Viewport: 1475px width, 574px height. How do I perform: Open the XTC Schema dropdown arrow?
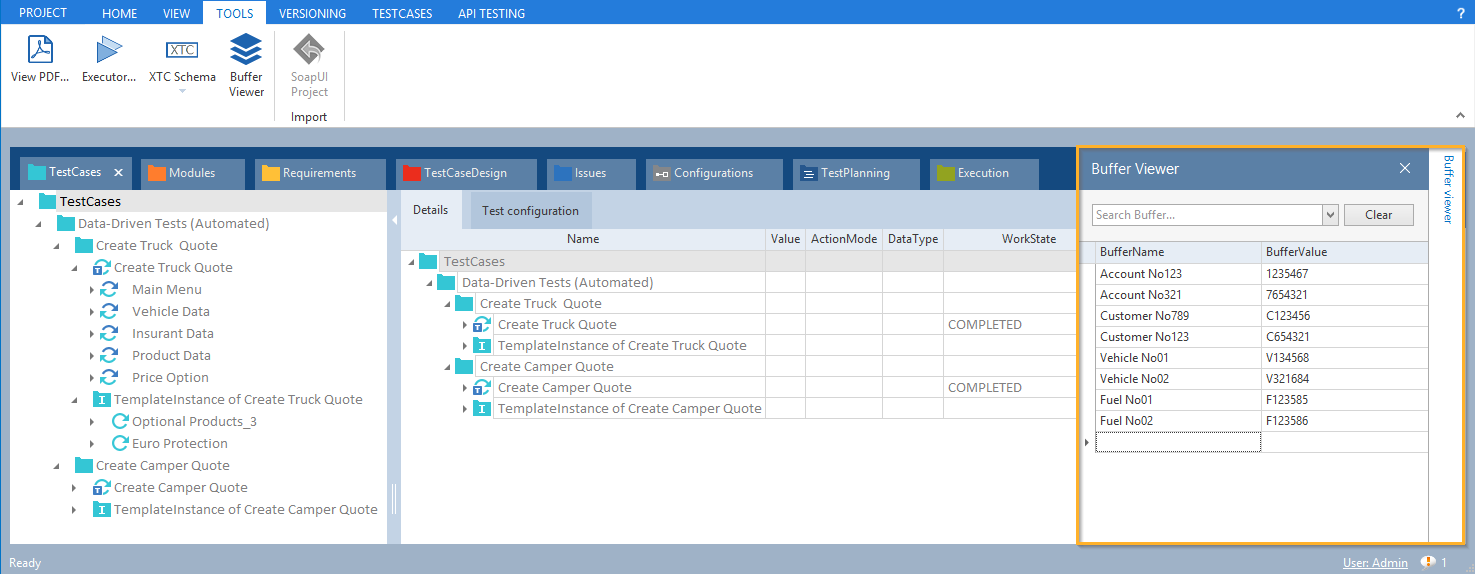(x=182, y=92)
